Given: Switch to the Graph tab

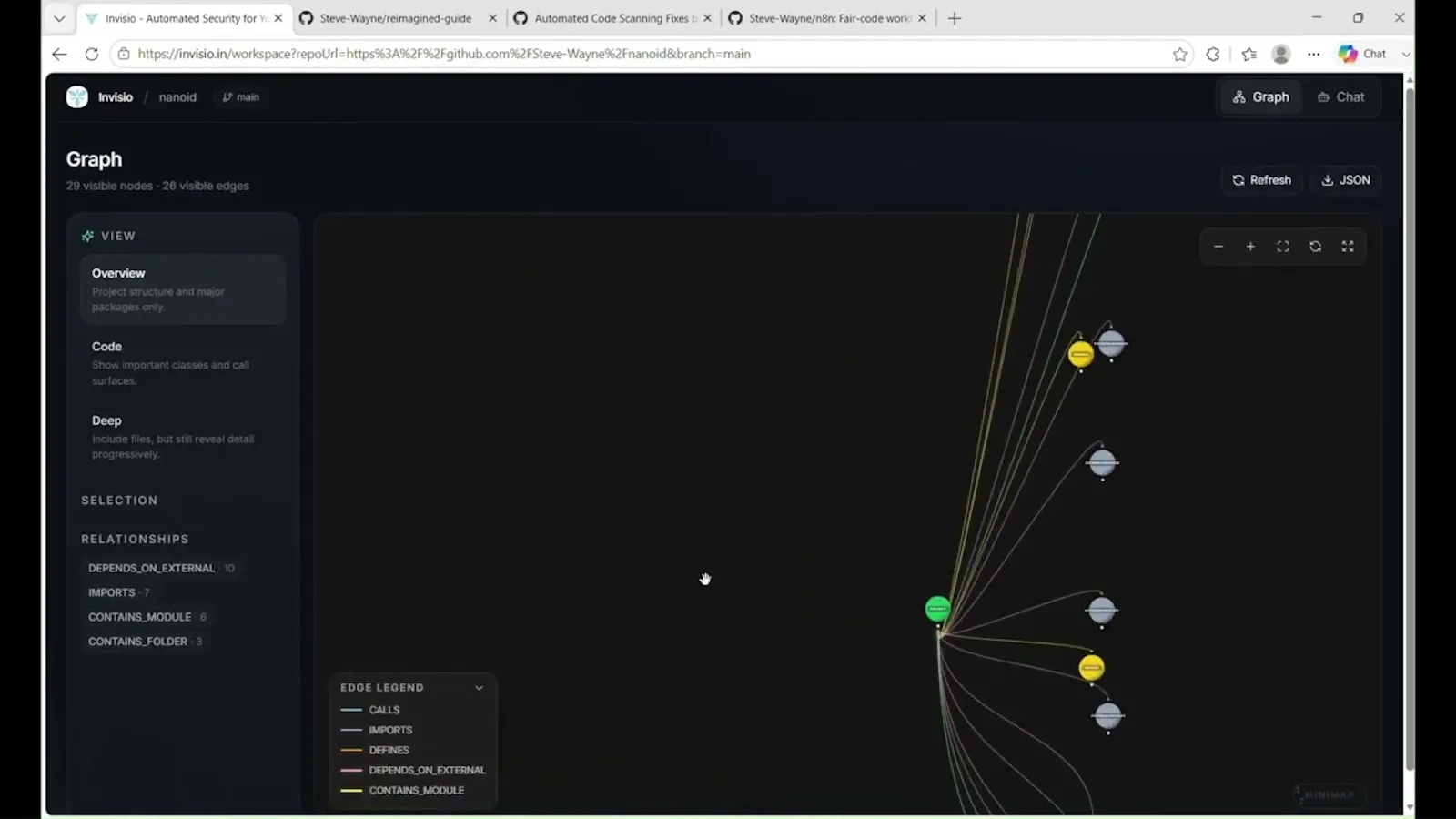Looking at the screenshot, I should click(x=1260, y=97).
